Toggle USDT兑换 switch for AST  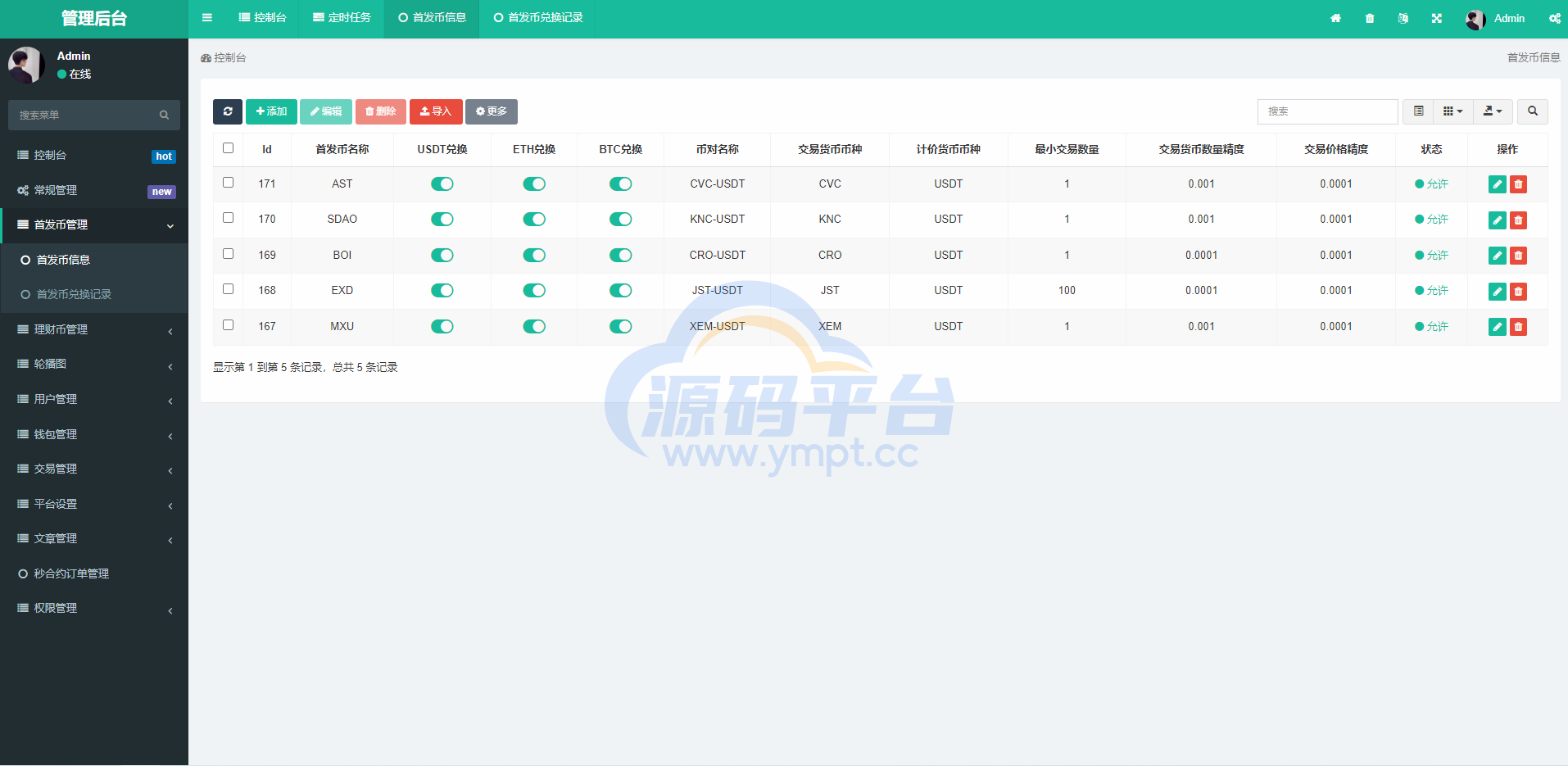[442, 184]
